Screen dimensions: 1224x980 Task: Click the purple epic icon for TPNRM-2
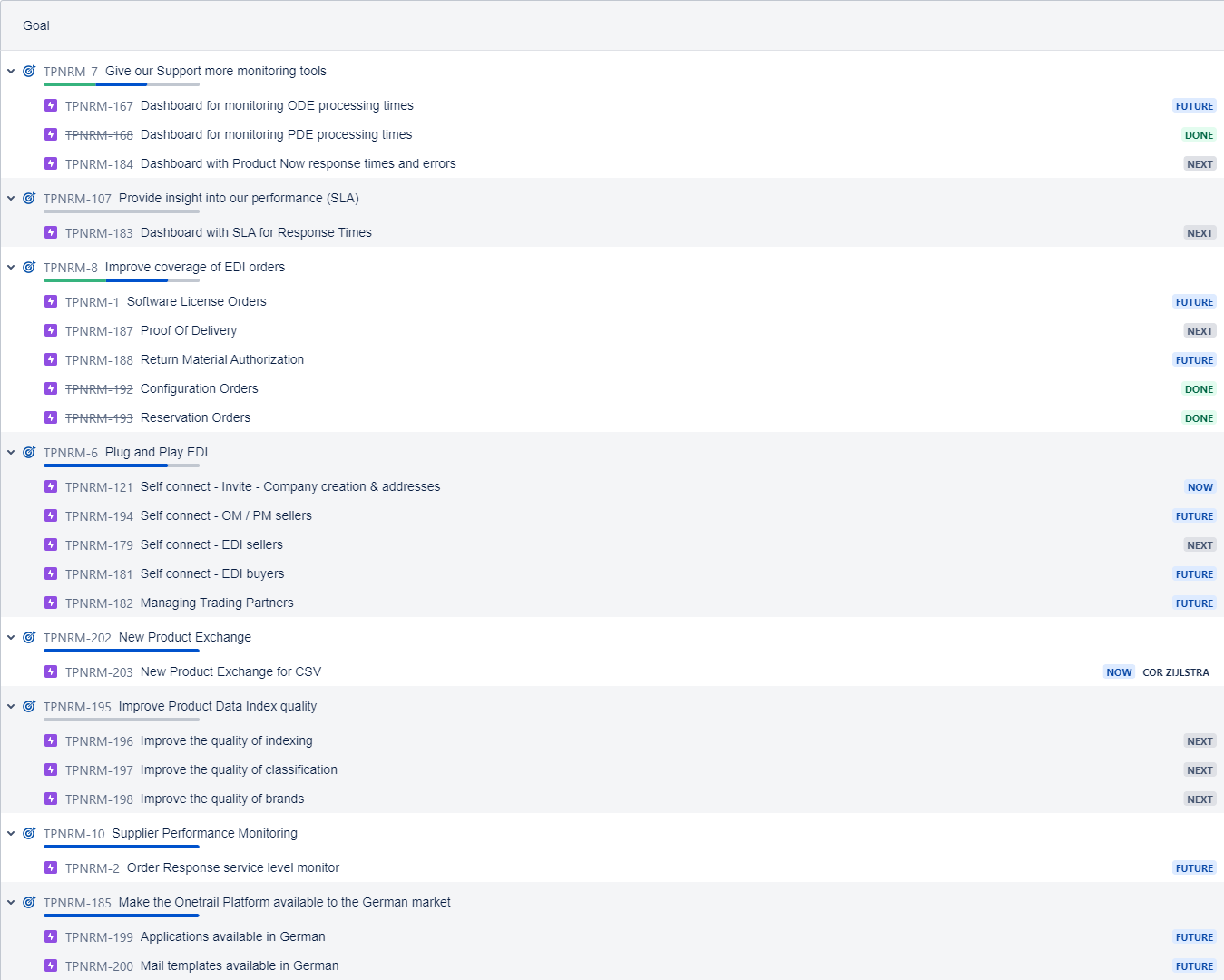(x=51, y=868)
